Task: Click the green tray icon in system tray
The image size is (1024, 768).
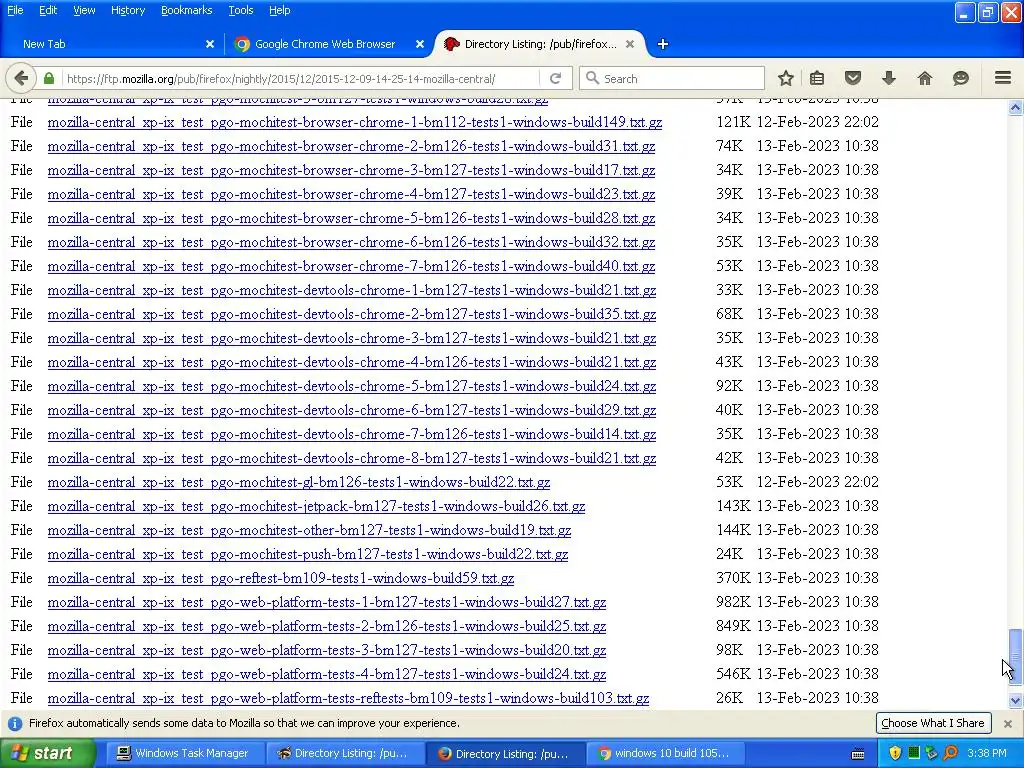Action: [914, 753]
